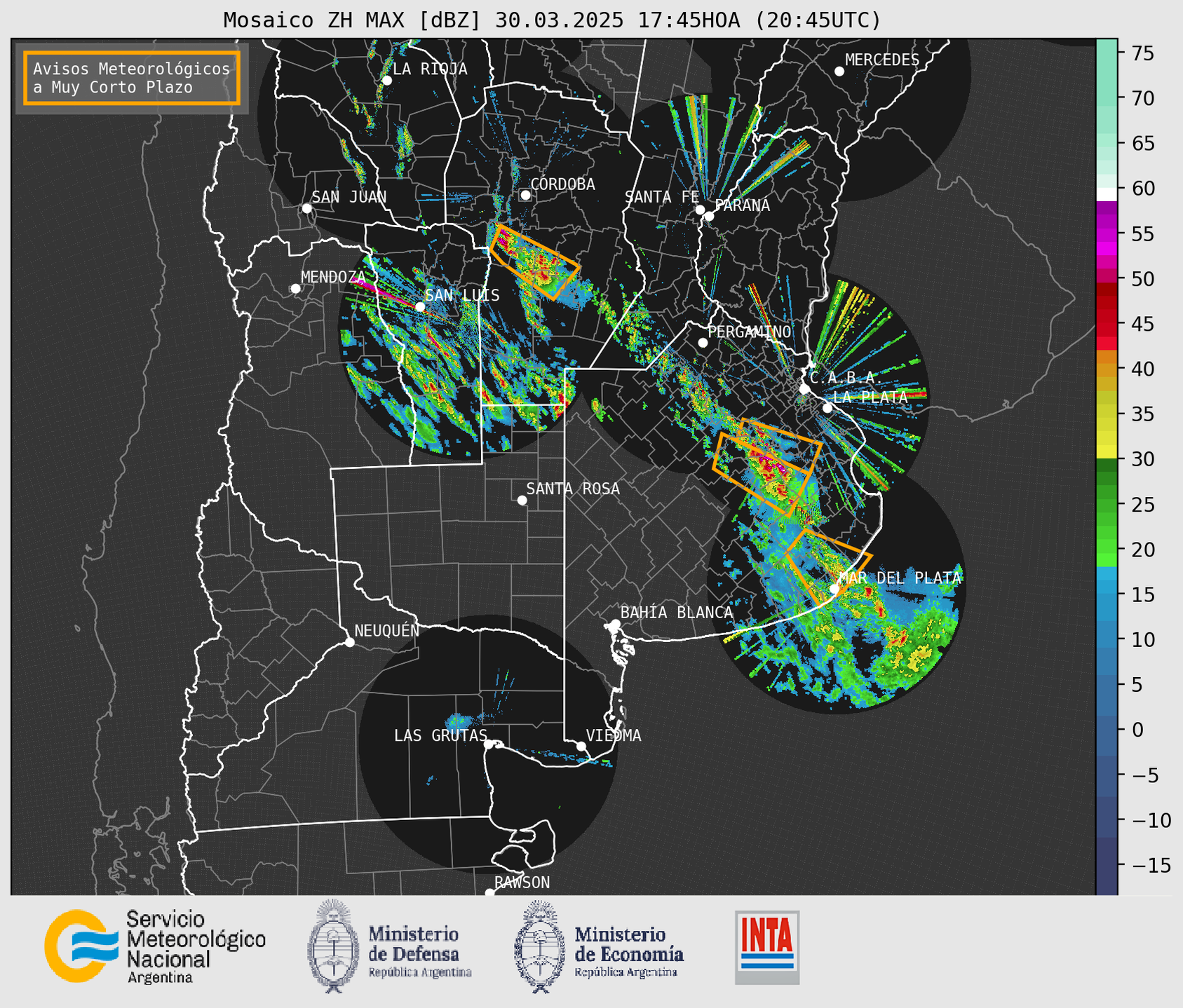Click the -15 dBZ dark color band
Screen dimensions: 1183x1008
pos(1106,866)
